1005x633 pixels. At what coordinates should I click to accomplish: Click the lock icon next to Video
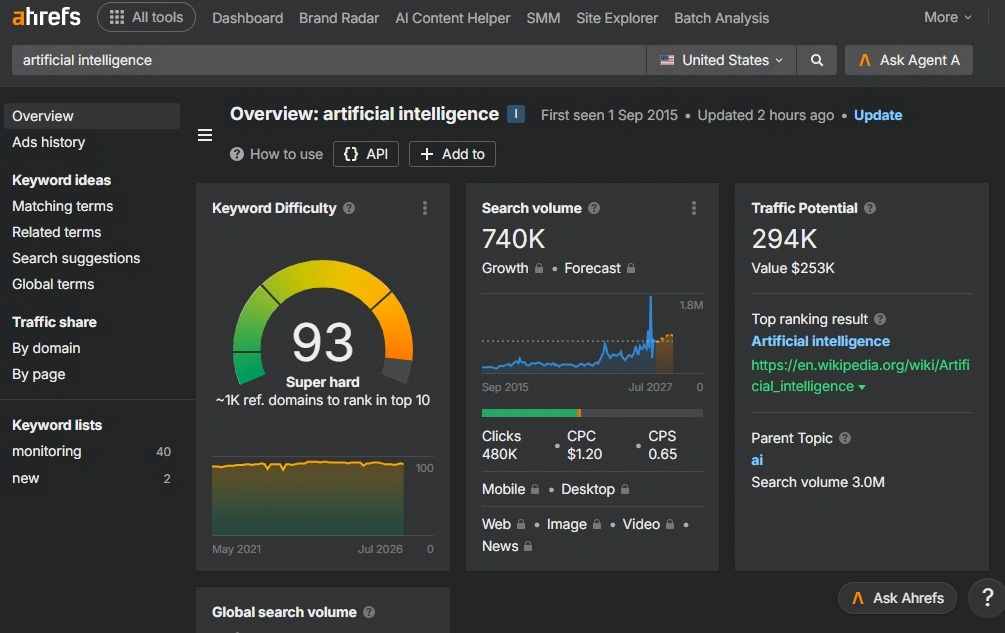(x=670, y=525)
